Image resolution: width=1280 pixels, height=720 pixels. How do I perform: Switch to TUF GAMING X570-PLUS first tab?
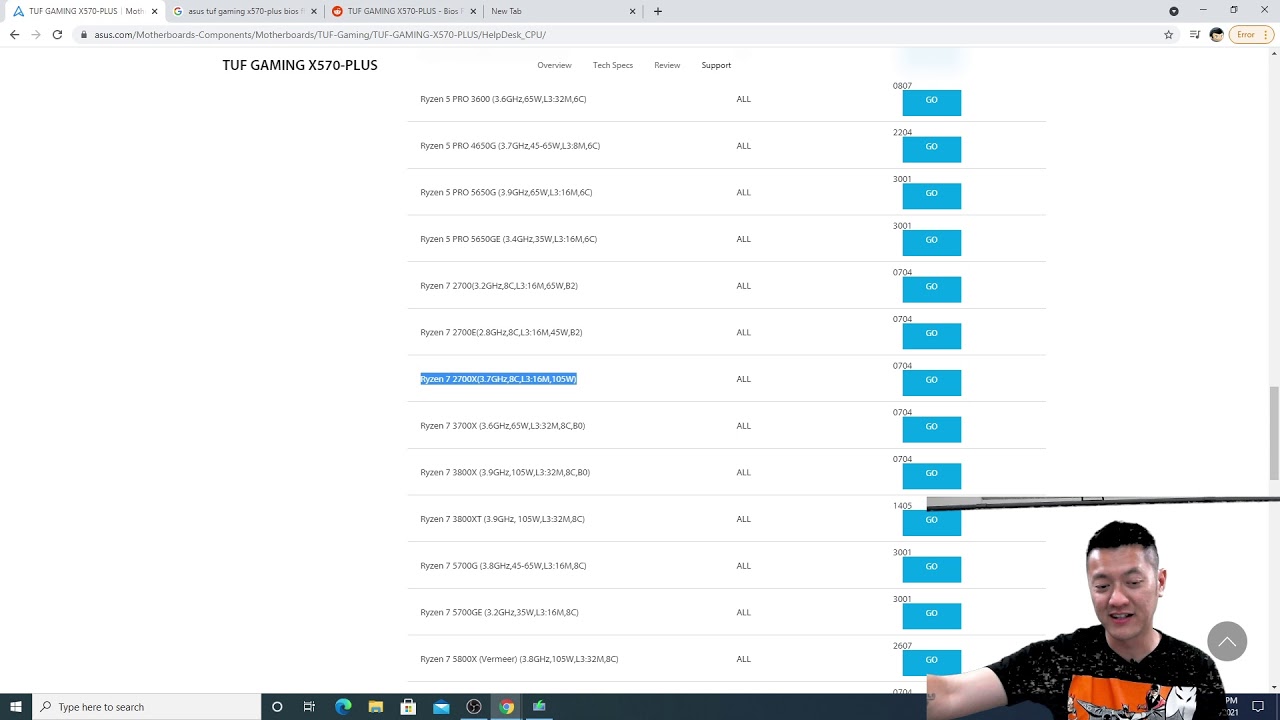[85, 11]
